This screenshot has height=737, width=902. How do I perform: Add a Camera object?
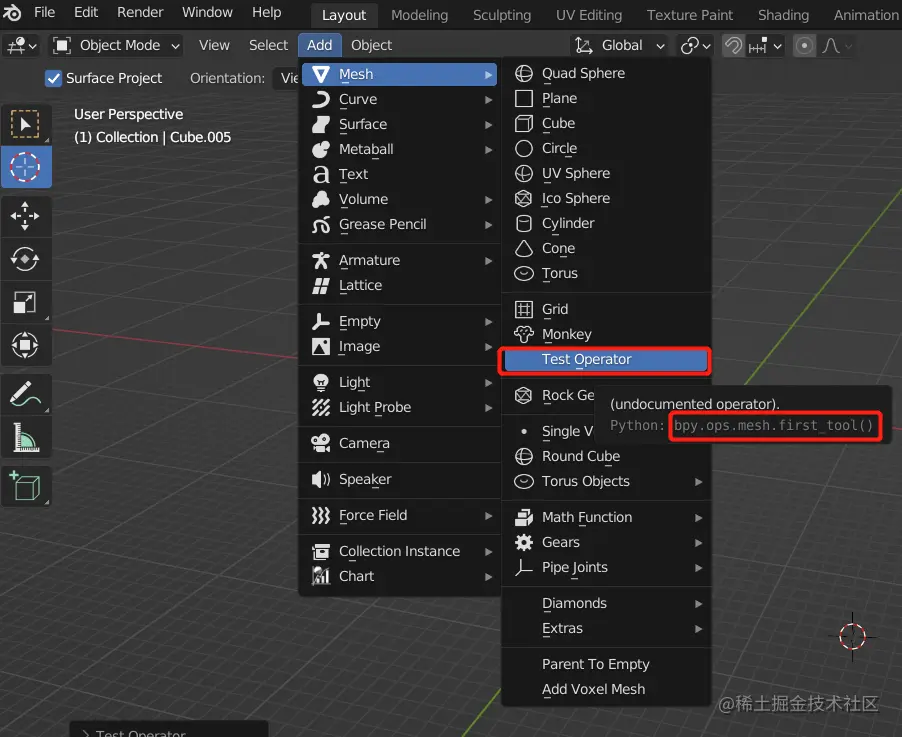(x=399, y=443)
